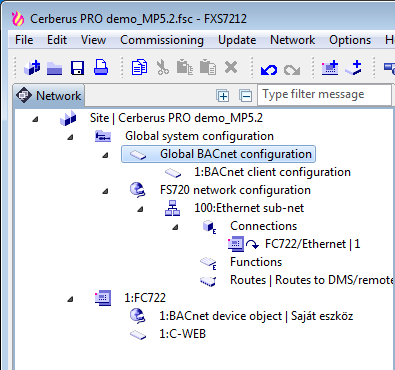The width and height of the screenshot is (395, 370).
Task: Collapse the 100:Ethernet sub-net node arrow
Action: (140, 209)
